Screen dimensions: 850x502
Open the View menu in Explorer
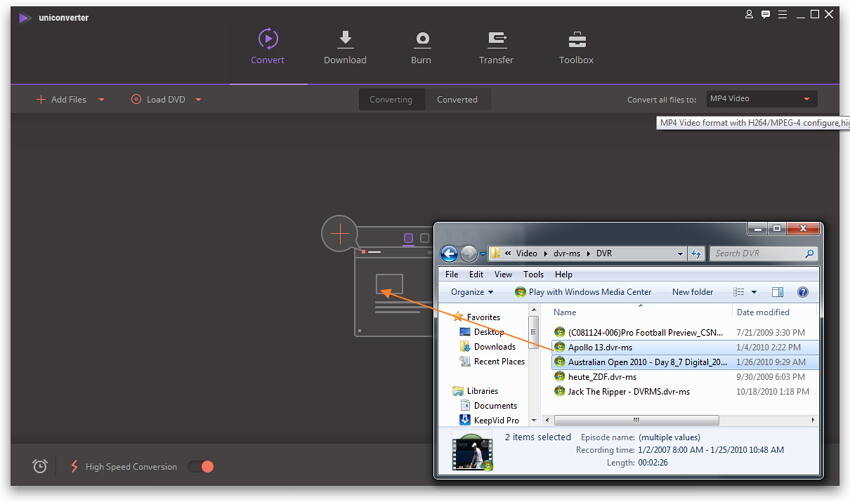coord(503,275)
